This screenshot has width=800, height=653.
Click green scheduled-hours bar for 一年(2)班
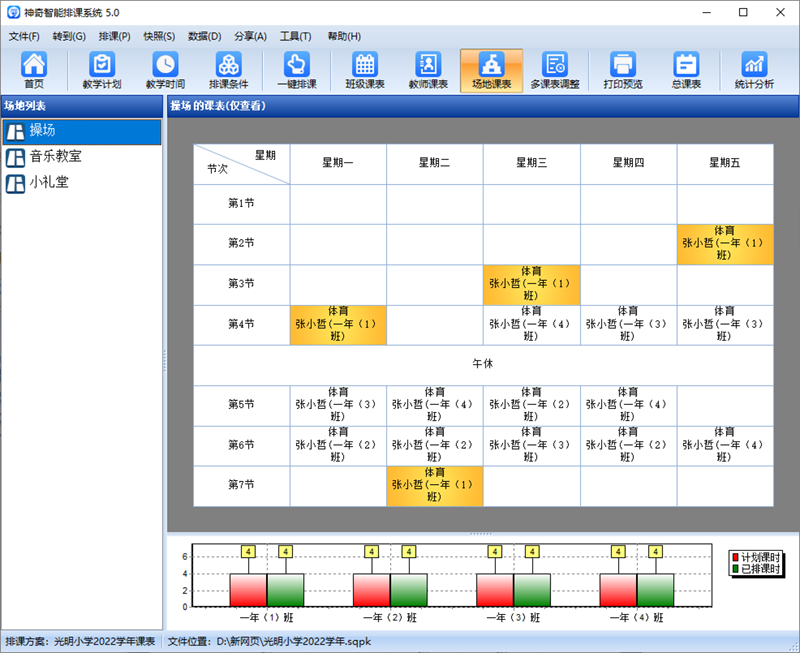point(409,590)
